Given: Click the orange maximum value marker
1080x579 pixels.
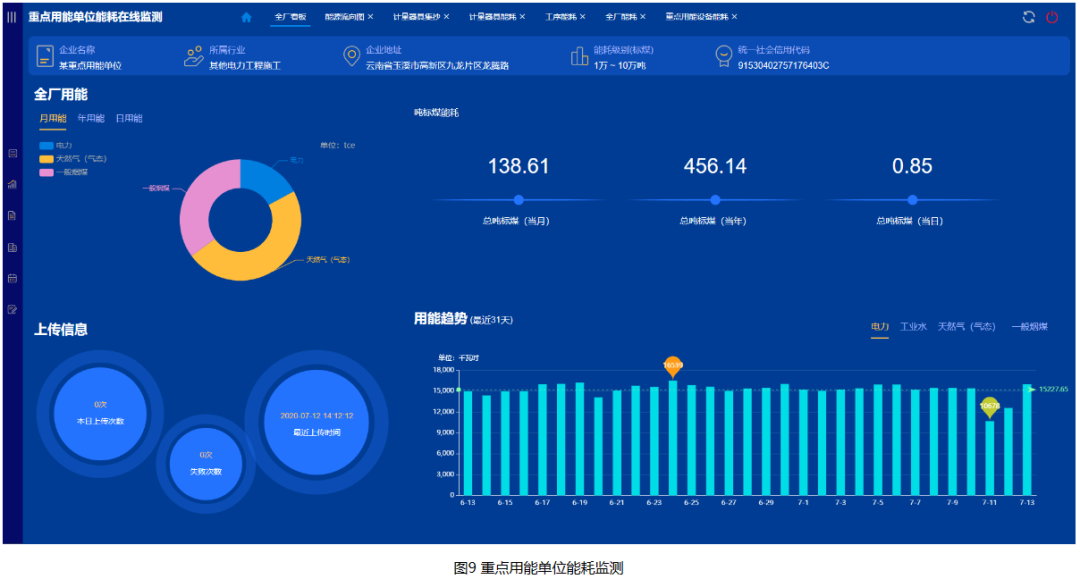Looking at the screenshot, I should (673, 366).
